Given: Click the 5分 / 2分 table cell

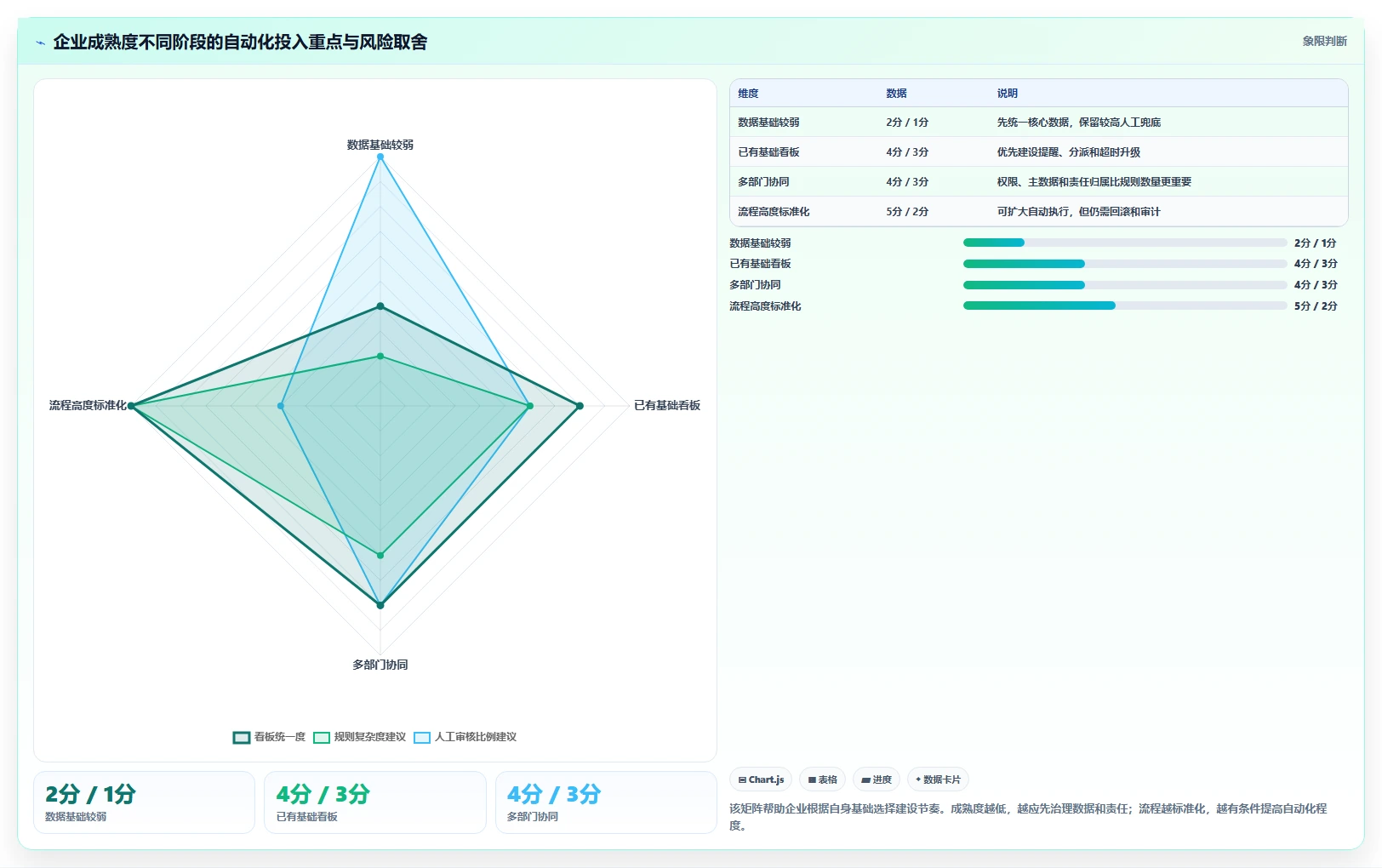Looking at the screenshot, I should (x=907, y=212).
